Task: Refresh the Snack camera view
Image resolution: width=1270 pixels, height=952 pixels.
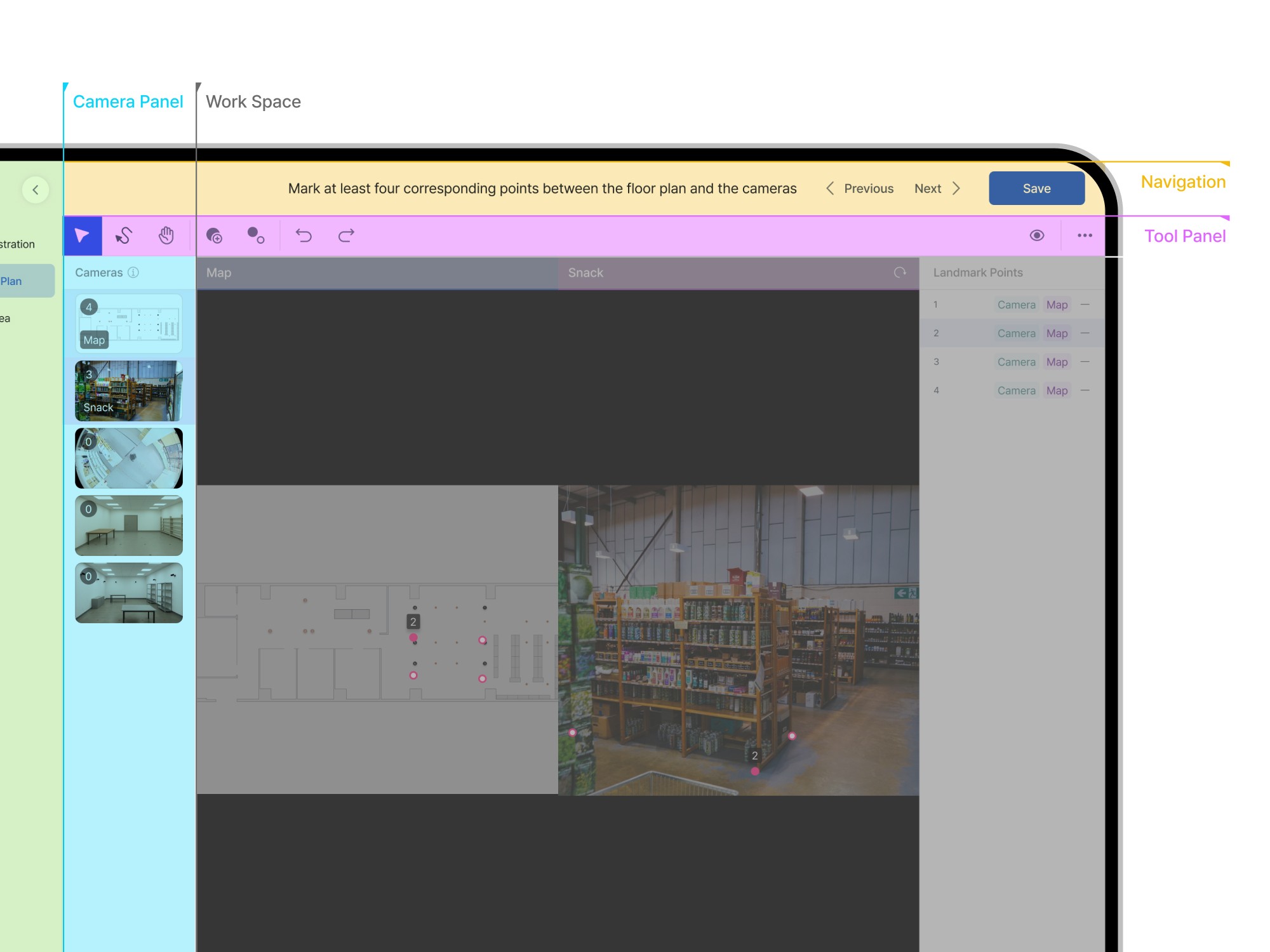Action: pyautogui.click(x=900, y=272)
